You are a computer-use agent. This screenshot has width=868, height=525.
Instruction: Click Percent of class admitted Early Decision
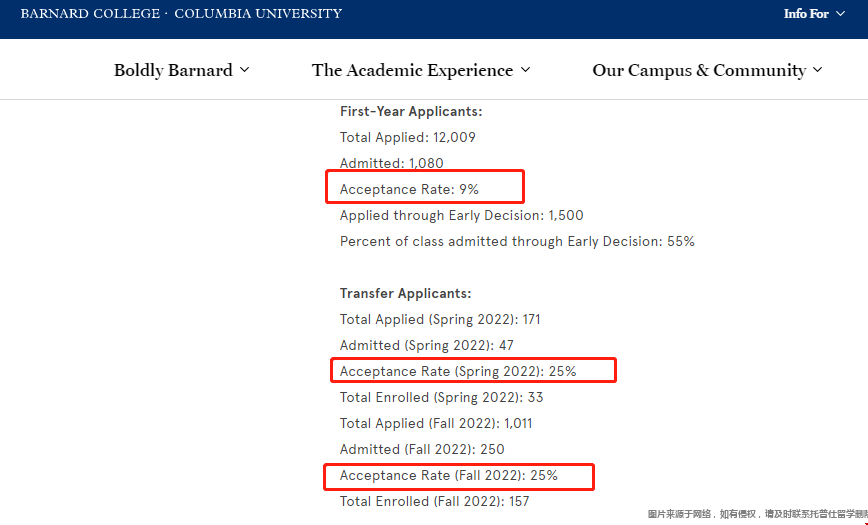517,241
